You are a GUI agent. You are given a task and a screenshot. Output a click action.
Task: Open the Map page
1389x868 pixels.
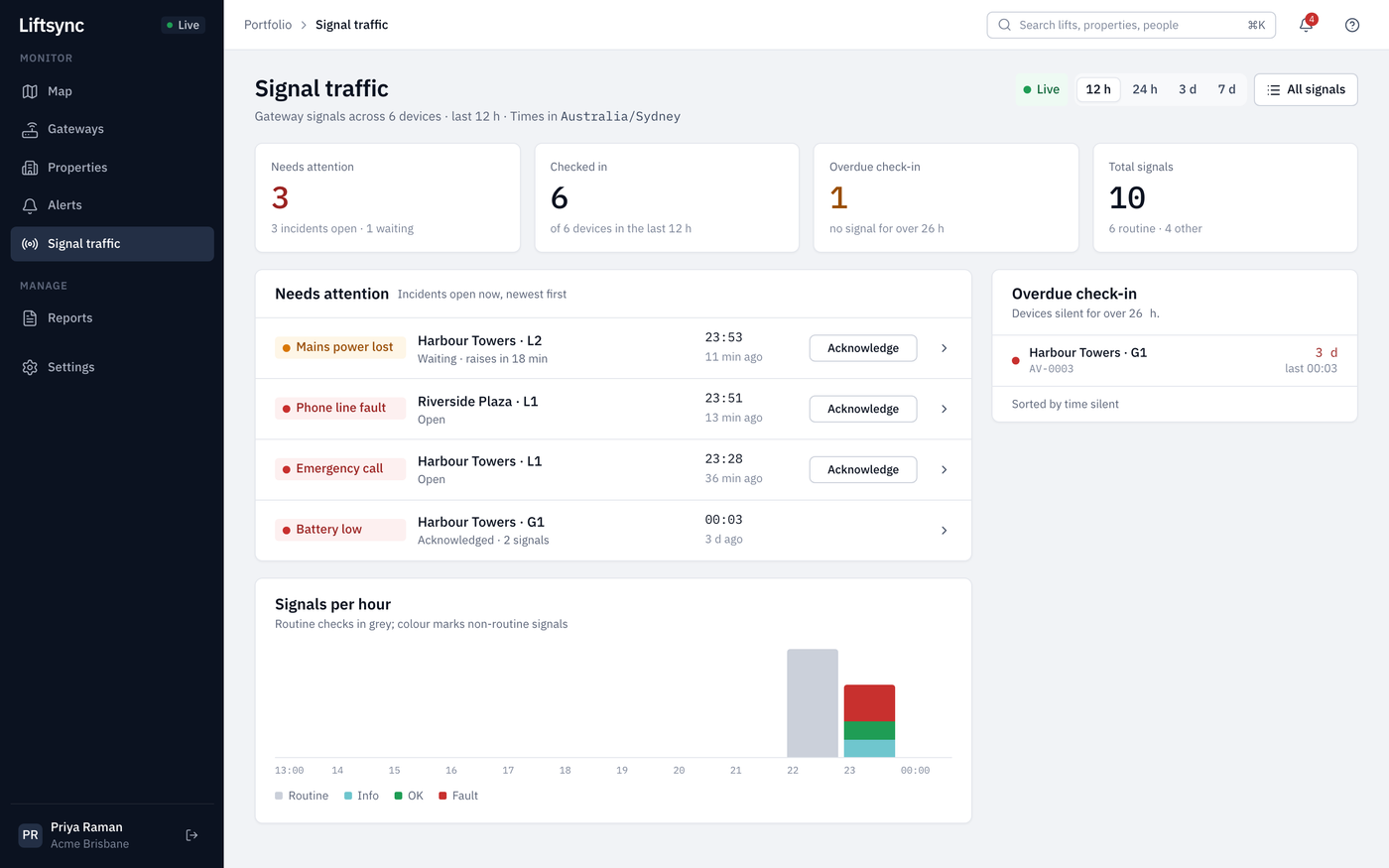(x=112, y=91)
